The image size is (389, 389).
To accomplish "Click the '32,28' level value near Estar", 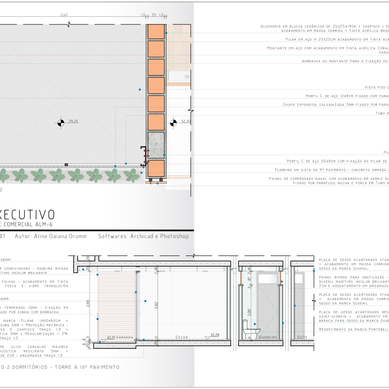I will (x=215, y=335).
